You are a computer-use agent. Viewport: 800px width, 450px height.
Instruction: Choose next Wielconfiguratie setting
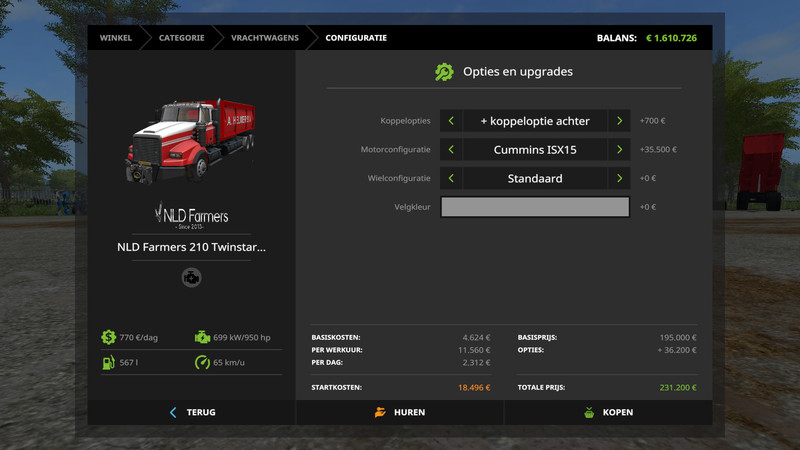[620, 179]
